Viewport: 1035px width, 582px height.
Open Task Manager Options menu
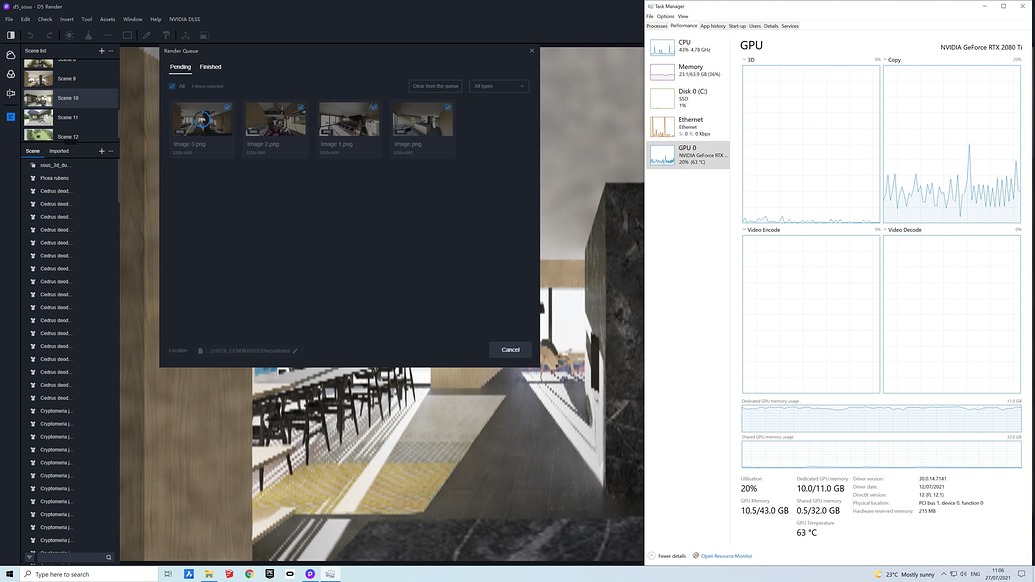click(665, 16)
